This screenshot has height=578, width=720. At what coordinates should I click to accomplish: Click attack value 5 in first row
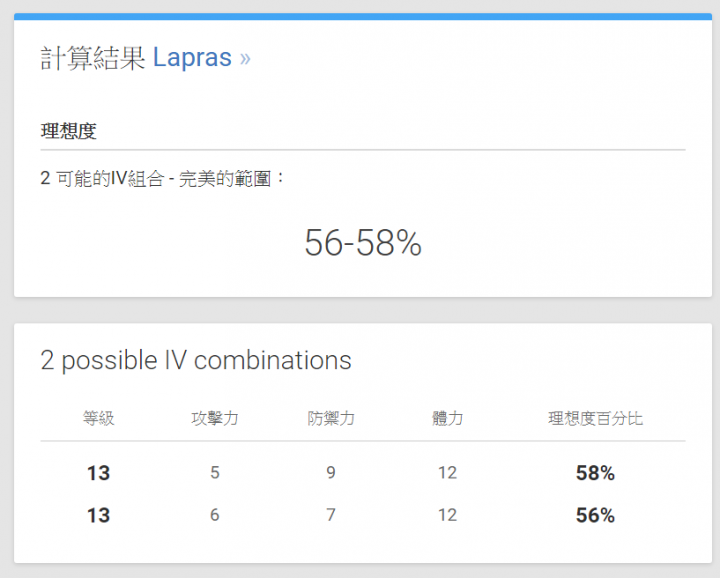tap(215, 473)
